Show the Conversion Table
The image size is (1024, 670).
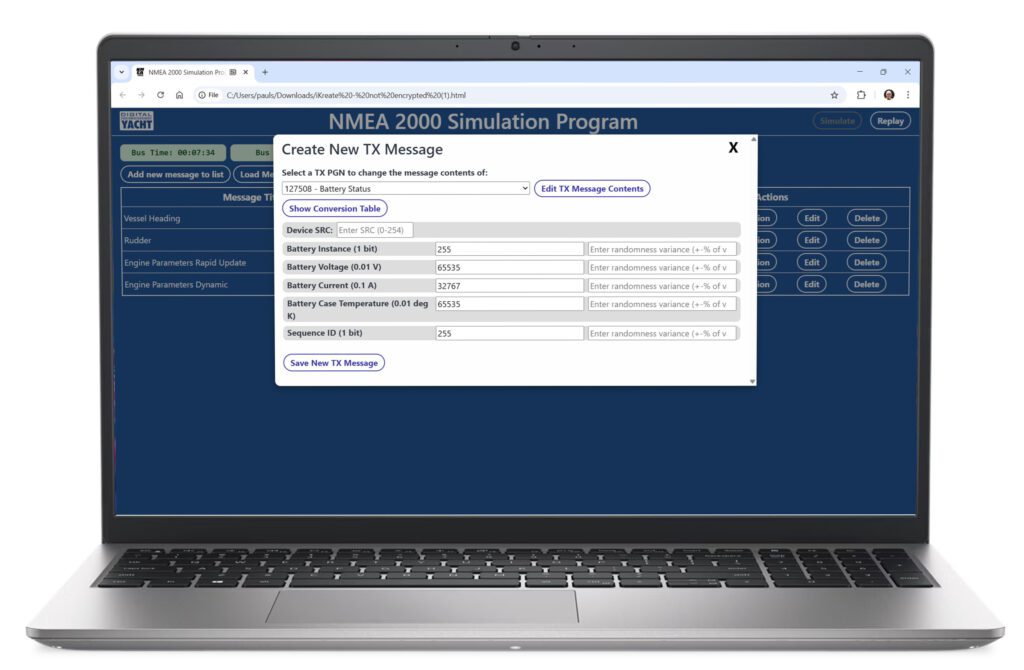point(334,208)
